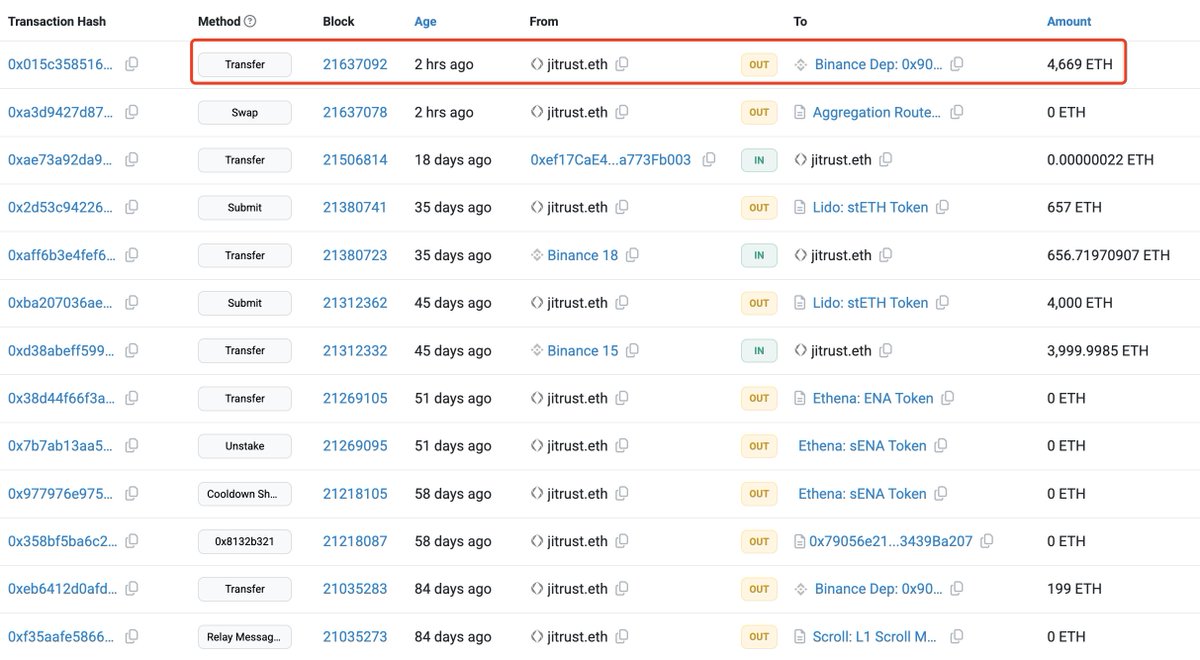Viewport: 1200px width, 660px height.
Task: Copy Lido stETH Token address in 657 ETH row
Action: tap(943, 207)
